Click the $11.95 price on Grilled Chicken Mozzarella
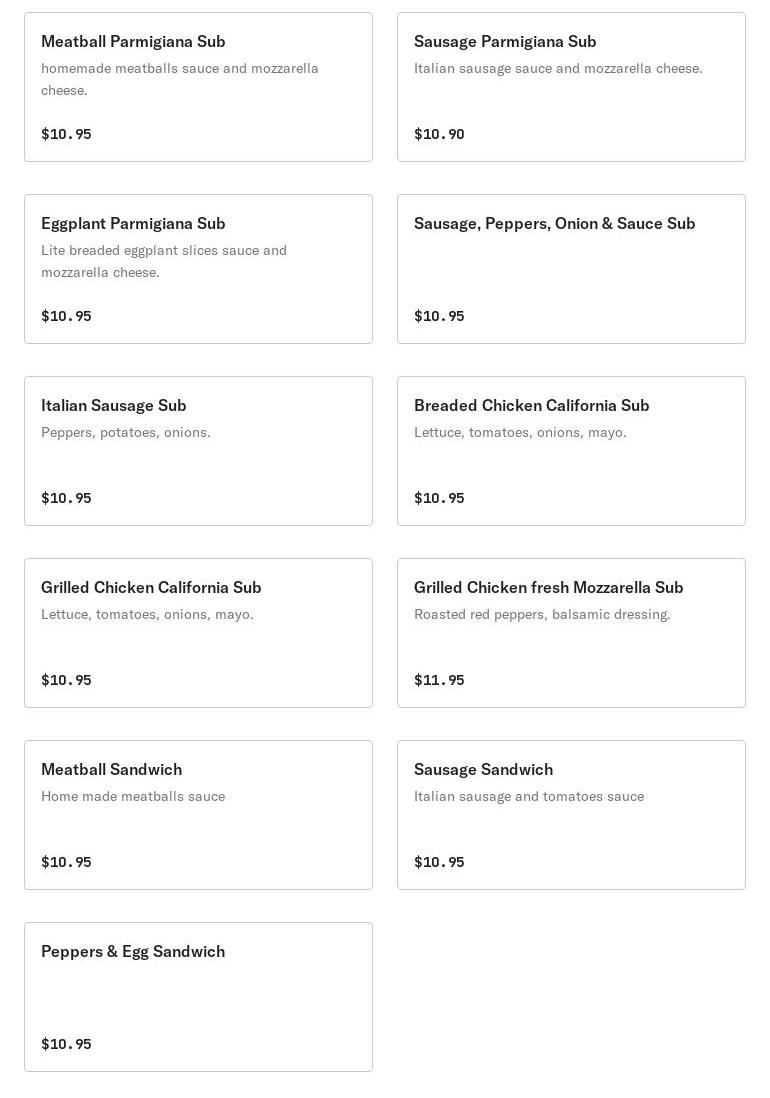This screenshot has height=1098, width=770. [x=439, y=680]
